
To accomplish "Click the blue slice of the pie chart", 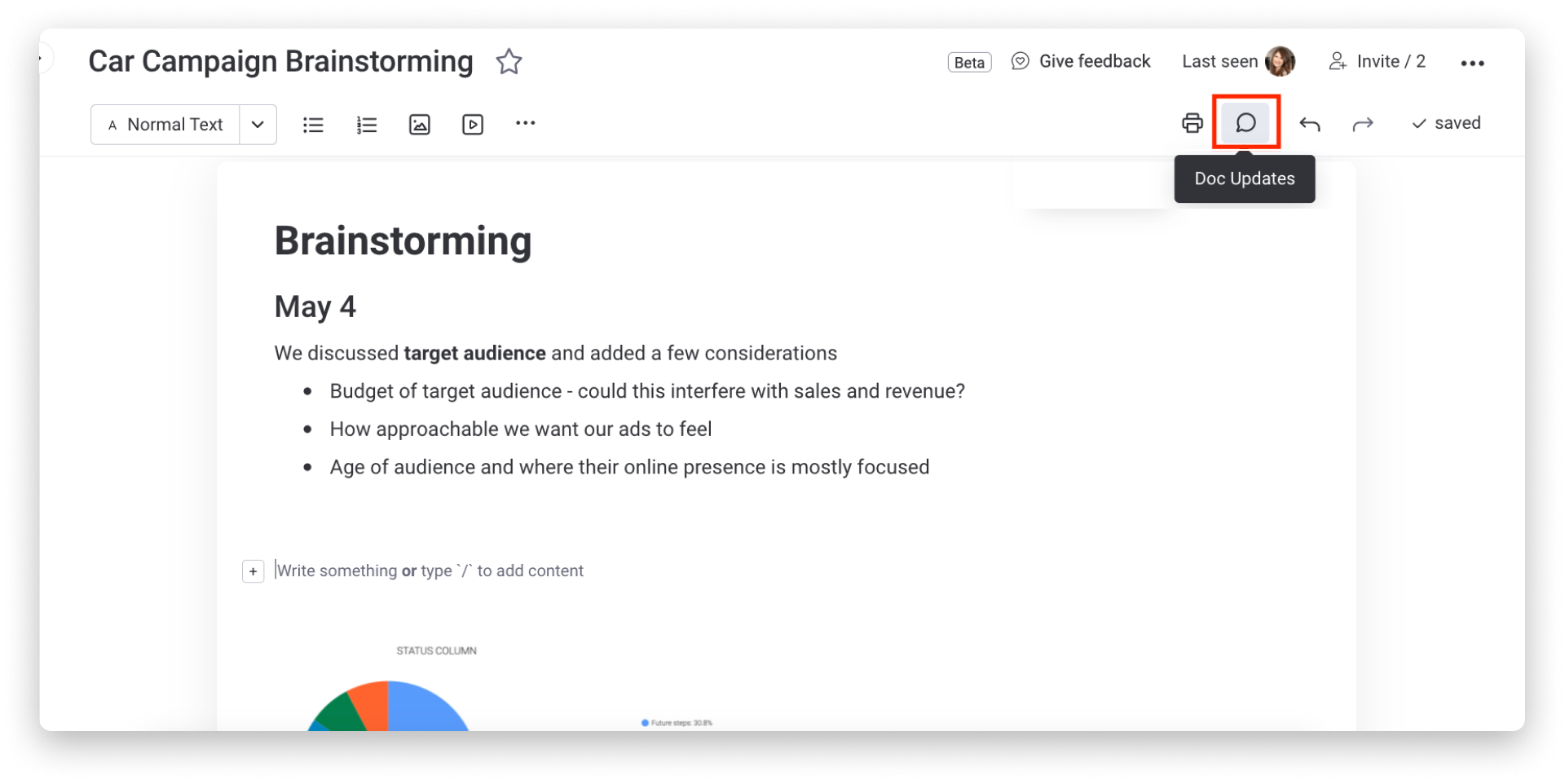I will [x=428, y=707].
